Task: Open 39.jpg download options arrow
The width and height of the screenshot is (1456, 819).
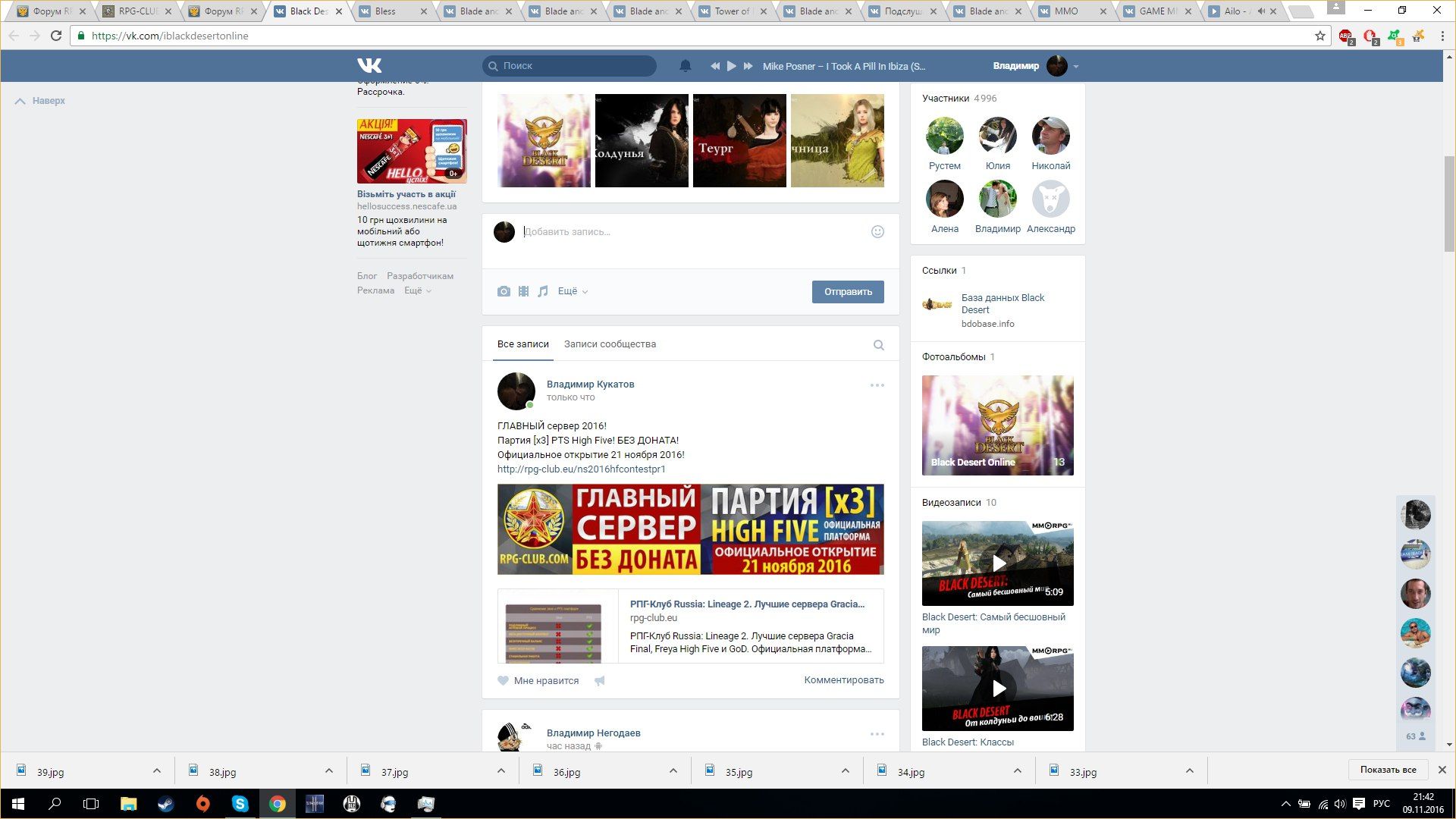Action: 156,771
